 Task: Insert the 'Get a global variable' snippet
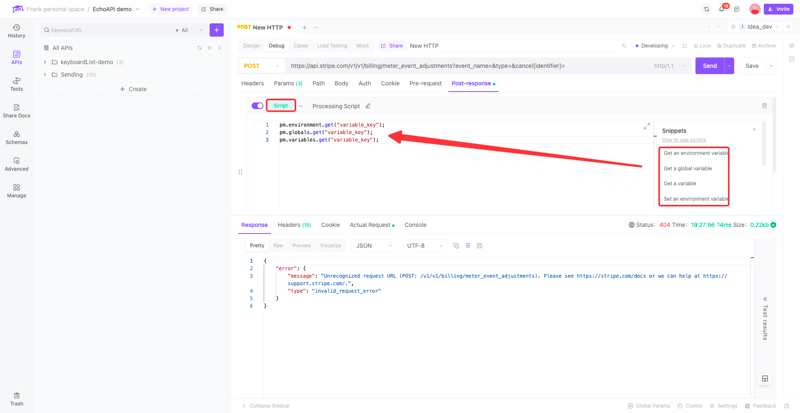[688, 169]
